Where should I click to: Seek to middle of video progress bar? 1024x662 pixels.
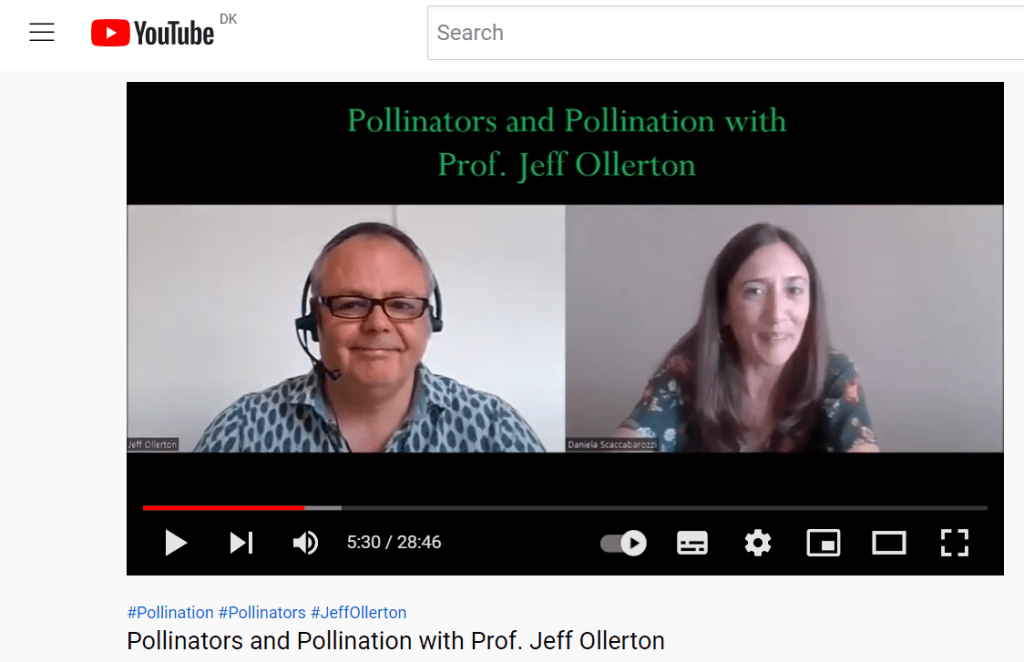pos(565,507)
